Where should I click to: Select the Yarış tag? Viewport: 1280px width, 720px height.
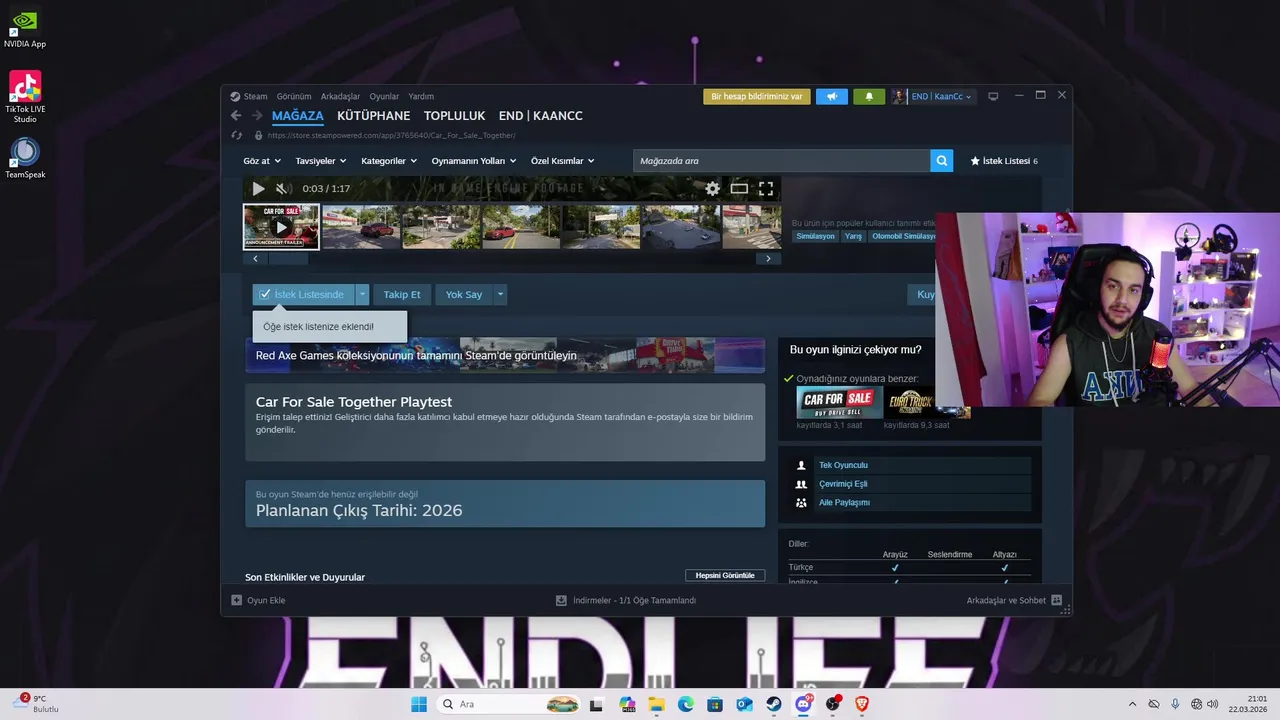[853, 236]
